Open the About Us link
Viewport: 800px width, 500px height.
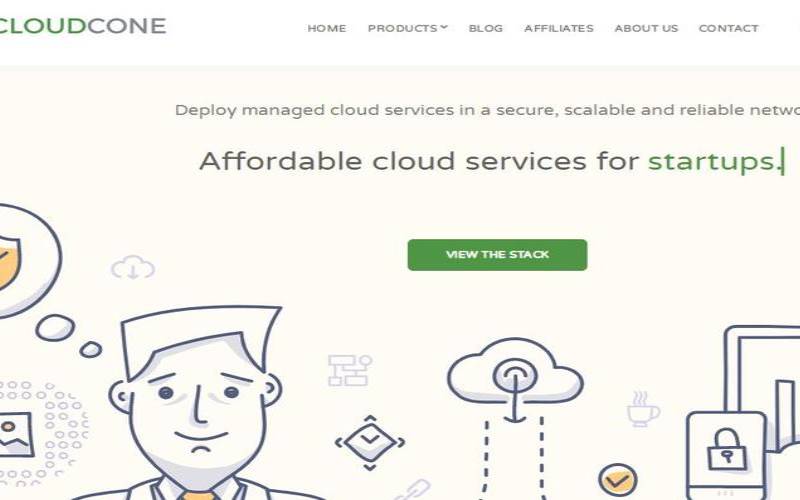pyautogui.click(x=646, y=29)
